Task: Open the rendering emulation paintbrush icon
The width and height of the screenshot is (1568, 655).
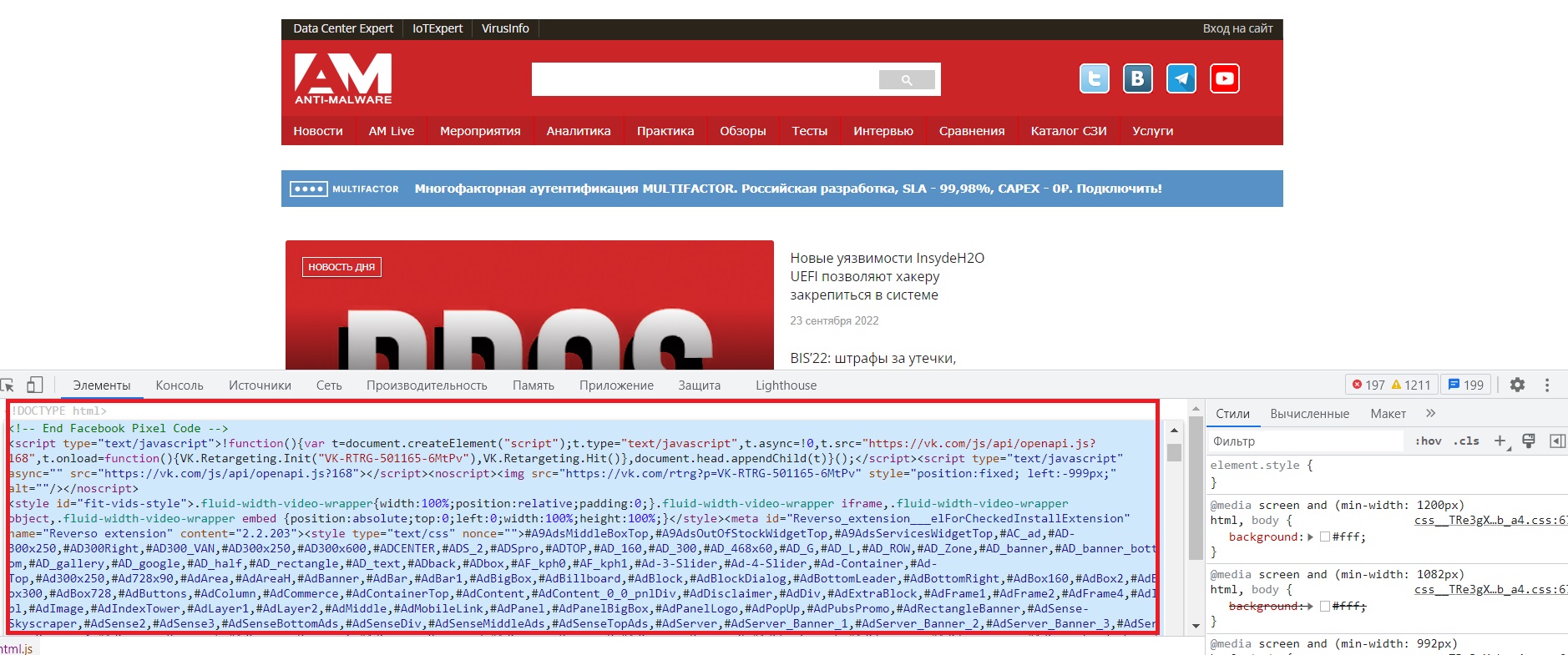Action: point(1529,441)
